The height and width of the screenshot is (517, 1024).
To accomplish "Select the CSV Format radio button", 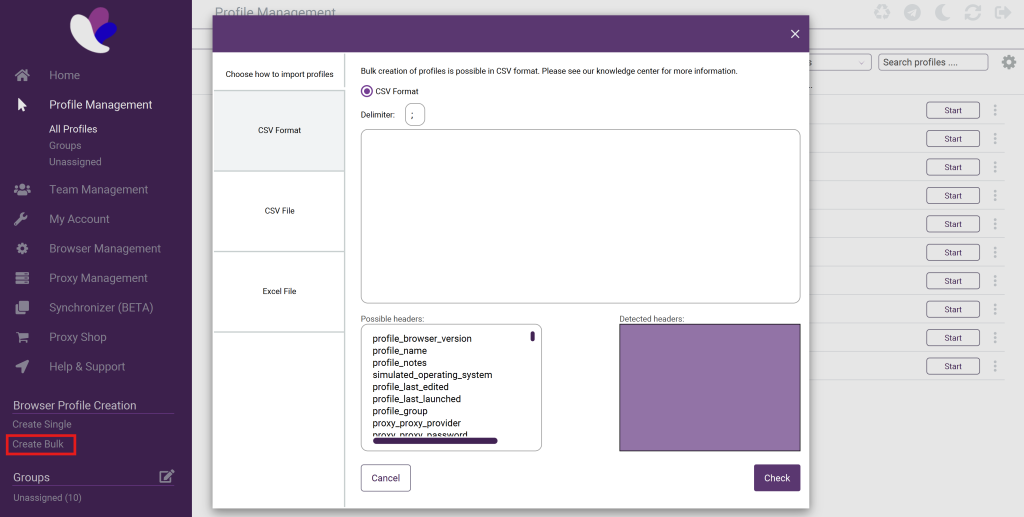I will pos(367,91).
